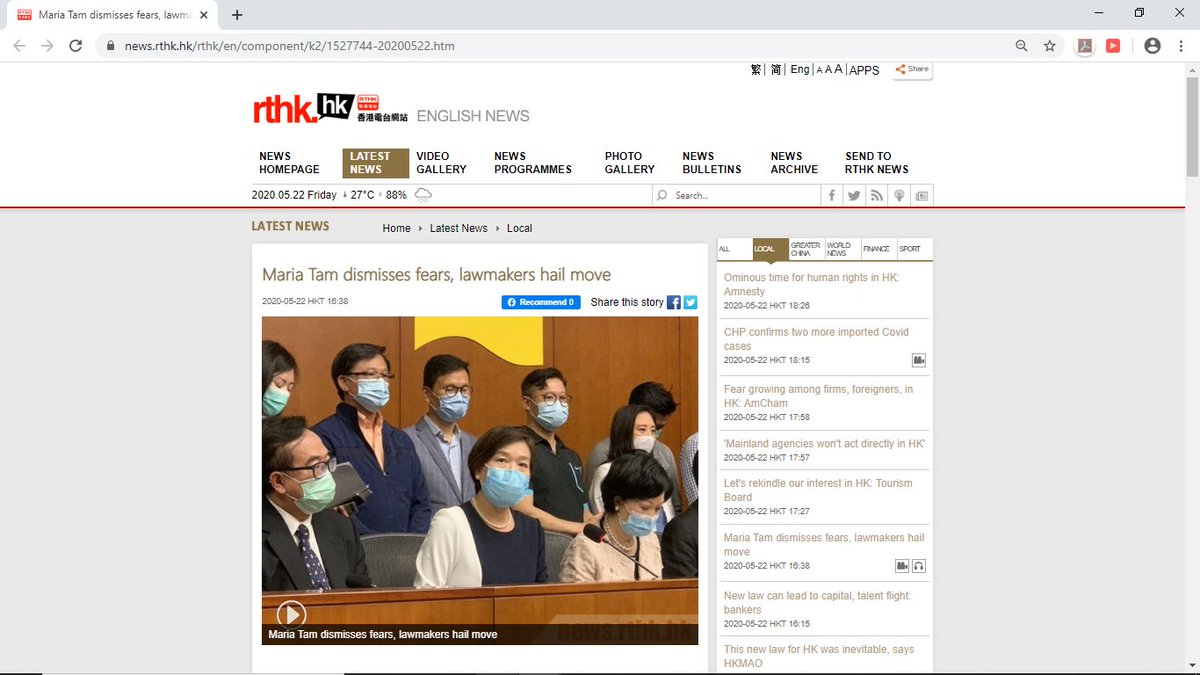Open the podcast icon in nav bar
The height and width of the screenshot is (675, 1200).
pyautogui.click(x=899, y=195)
